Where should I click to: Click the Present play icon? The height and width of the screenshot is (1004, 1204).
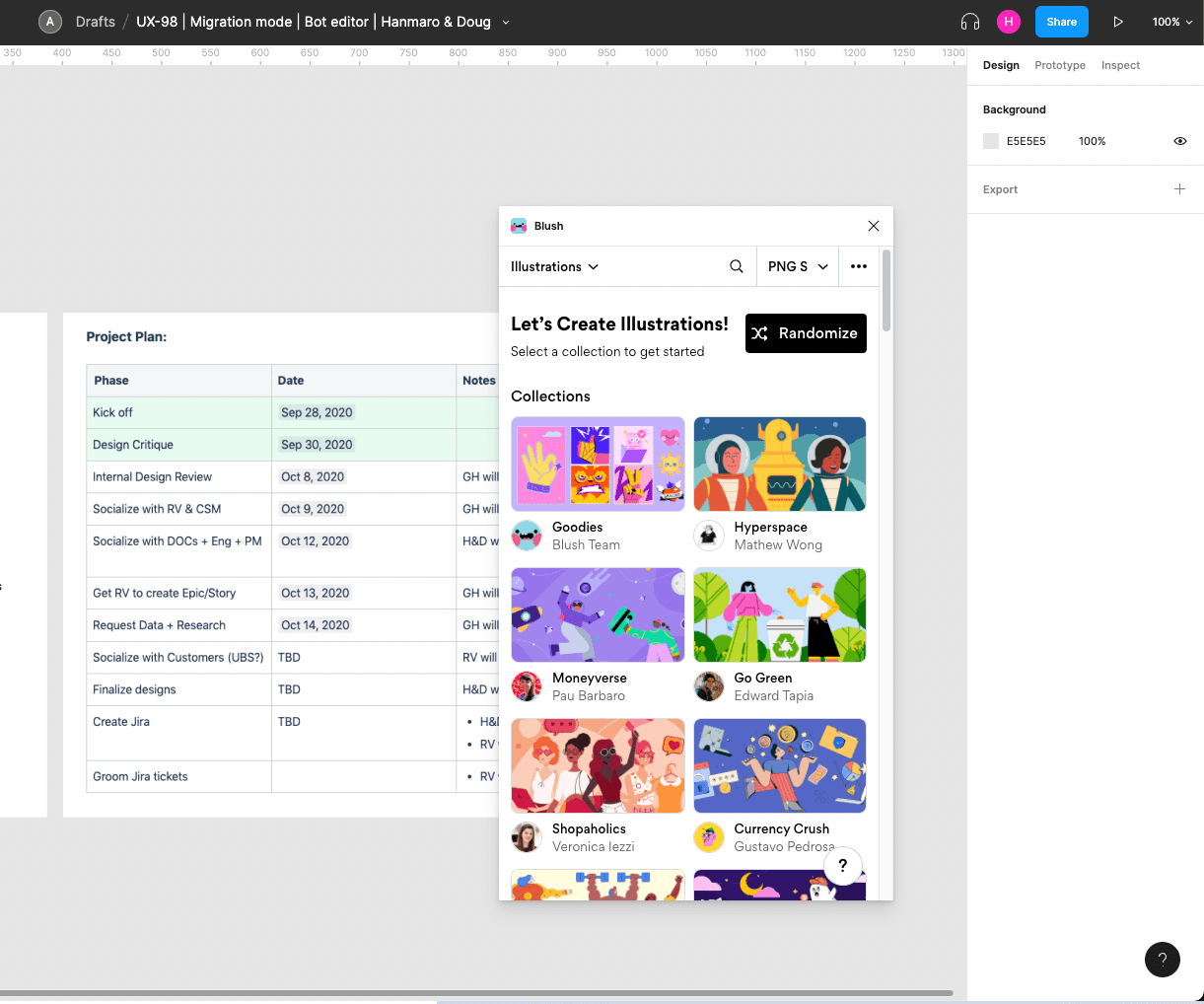coord(1117,22)
